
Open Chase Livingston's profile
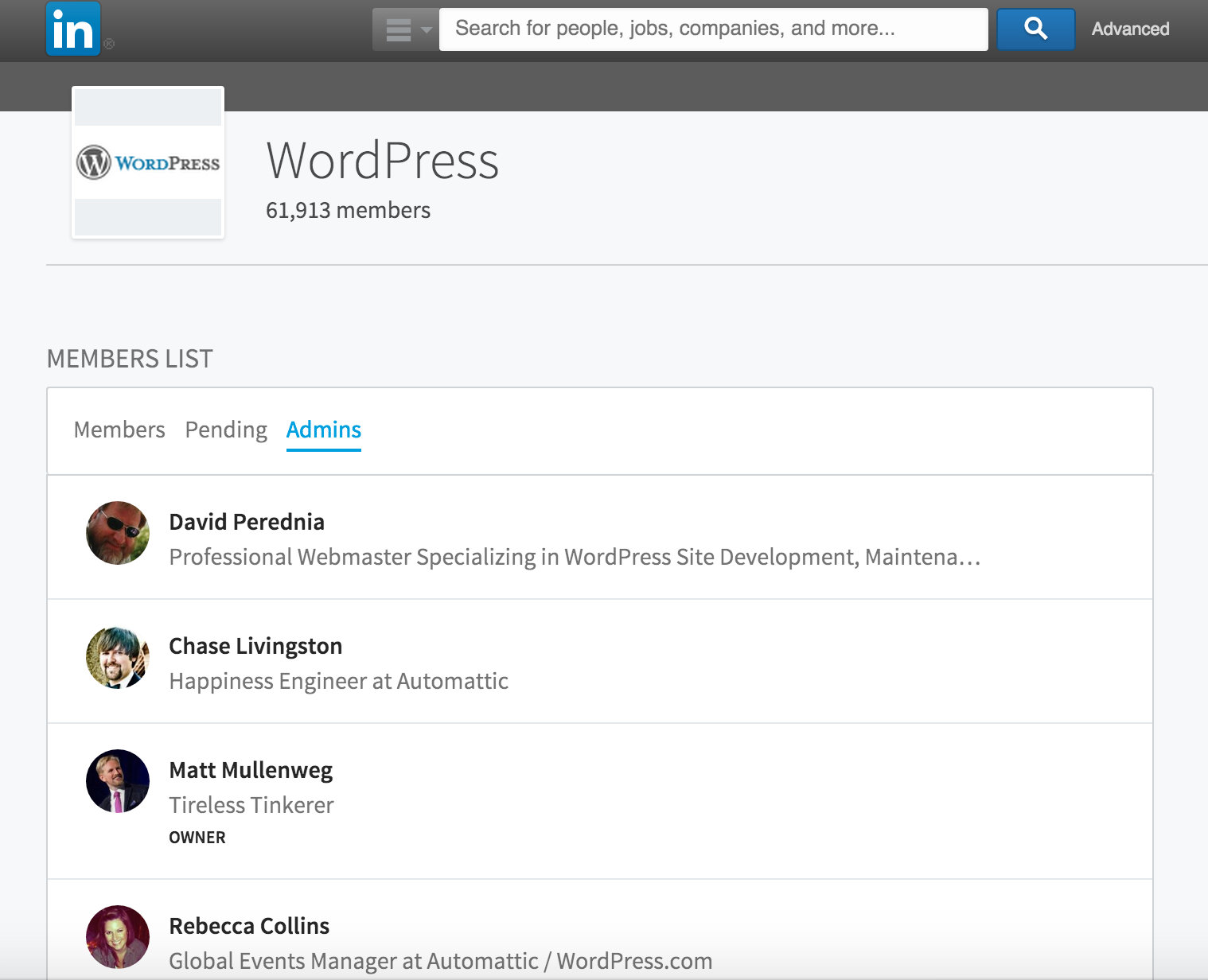coord(255,646)
